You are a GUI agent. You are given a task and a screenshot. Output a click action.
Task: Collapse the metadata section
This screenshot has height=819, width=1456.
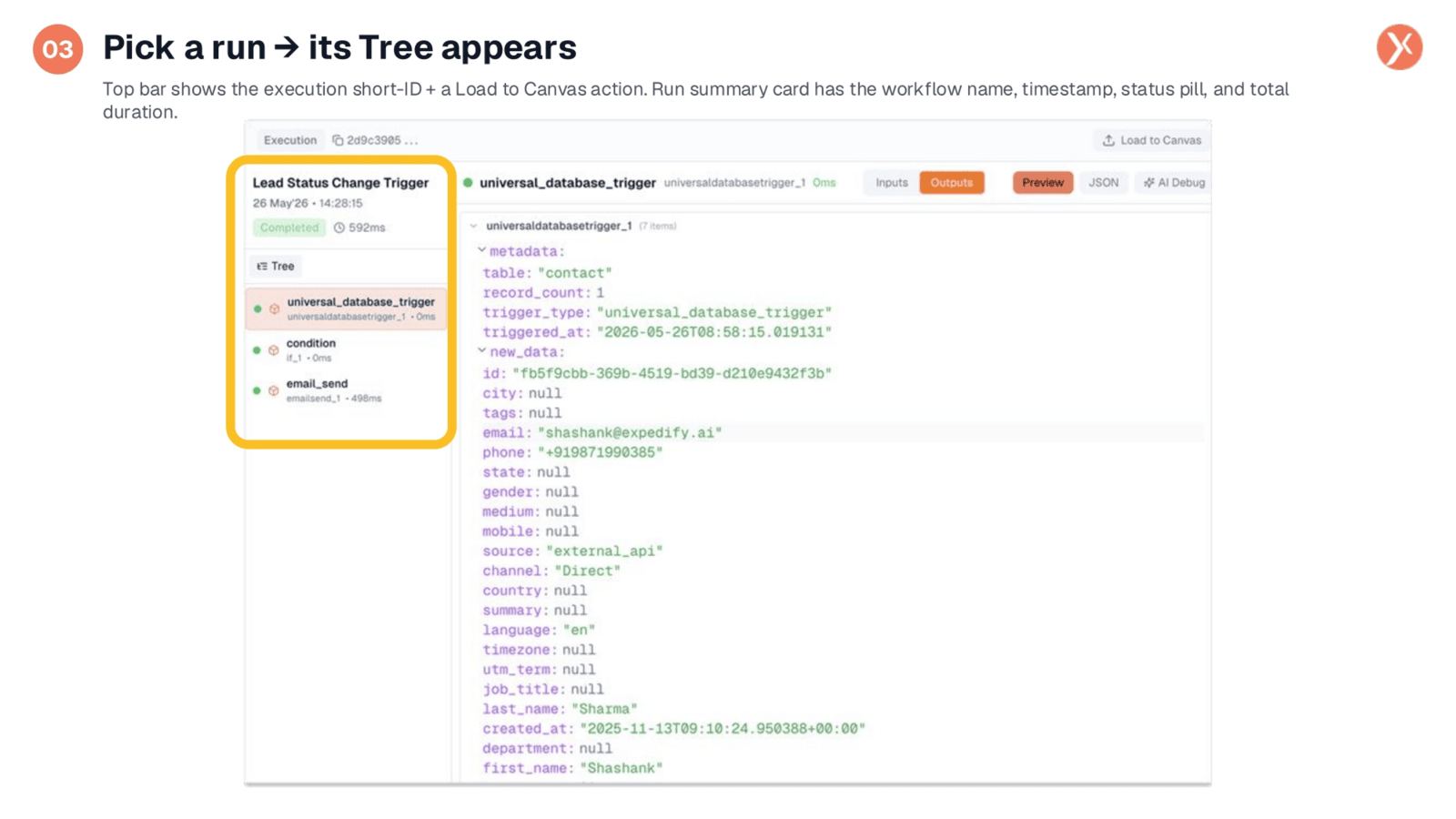(481, 250)
